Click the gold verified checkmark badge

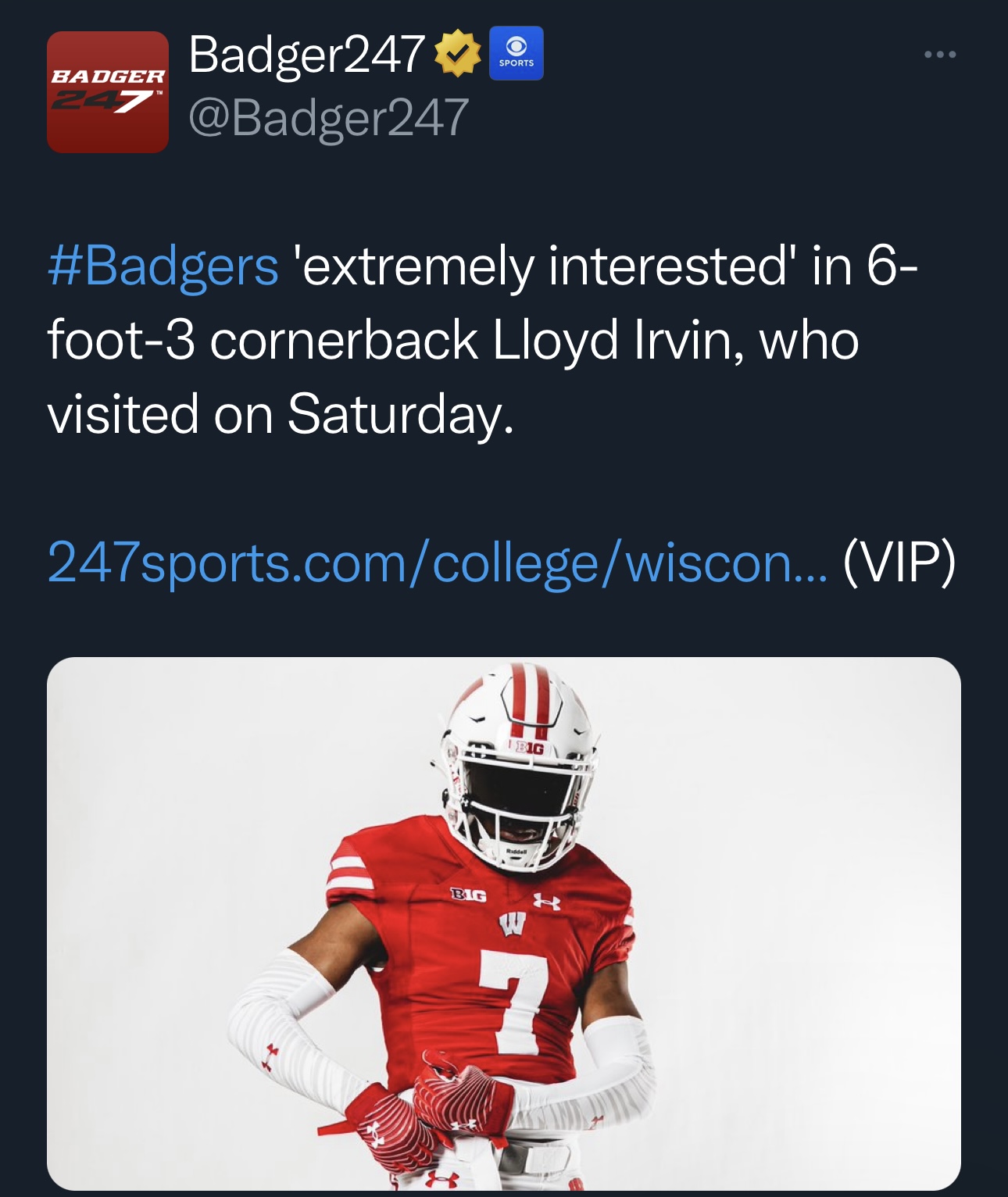point(457,53)
